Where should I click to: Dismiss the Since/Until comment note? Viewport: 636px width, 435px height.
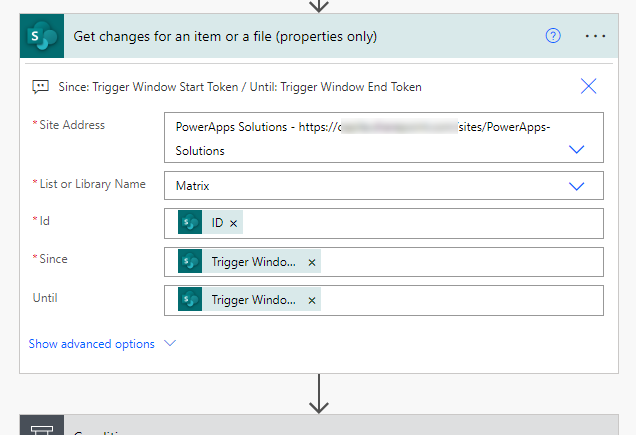pyautogui.click(x=588, y=86)
